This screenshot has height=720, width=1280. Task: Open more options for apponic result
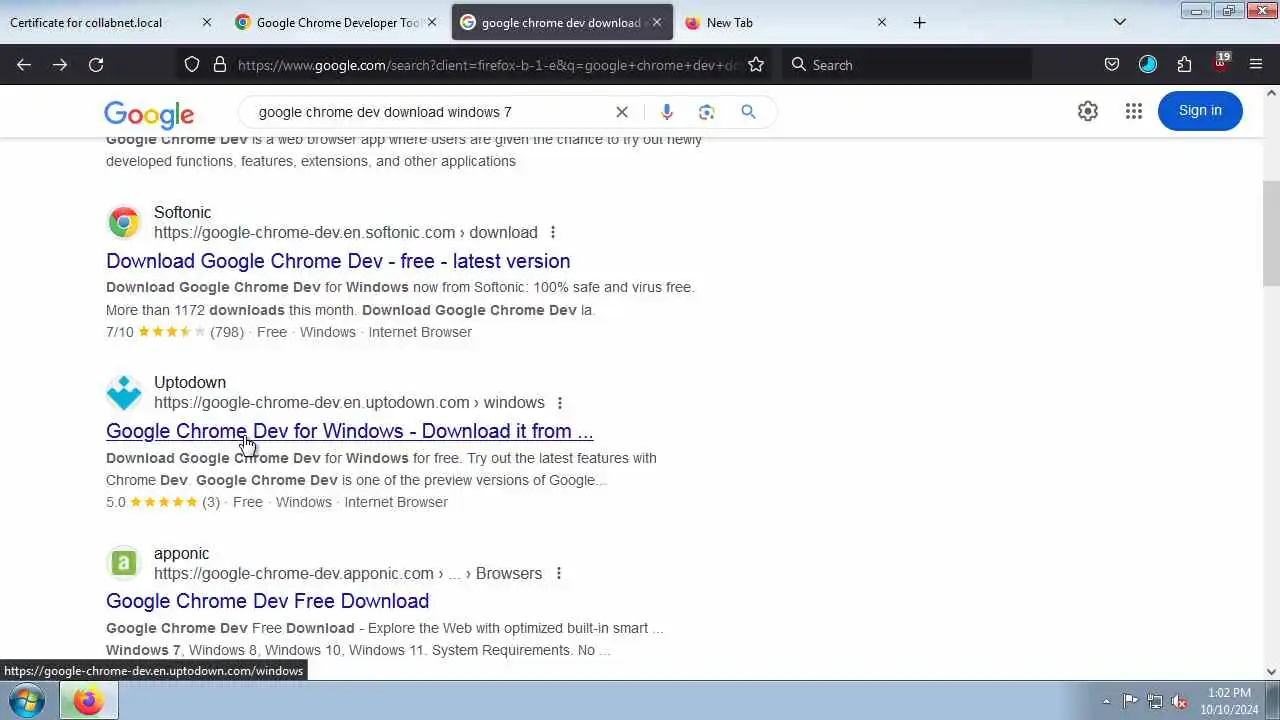tap(559, 574)
